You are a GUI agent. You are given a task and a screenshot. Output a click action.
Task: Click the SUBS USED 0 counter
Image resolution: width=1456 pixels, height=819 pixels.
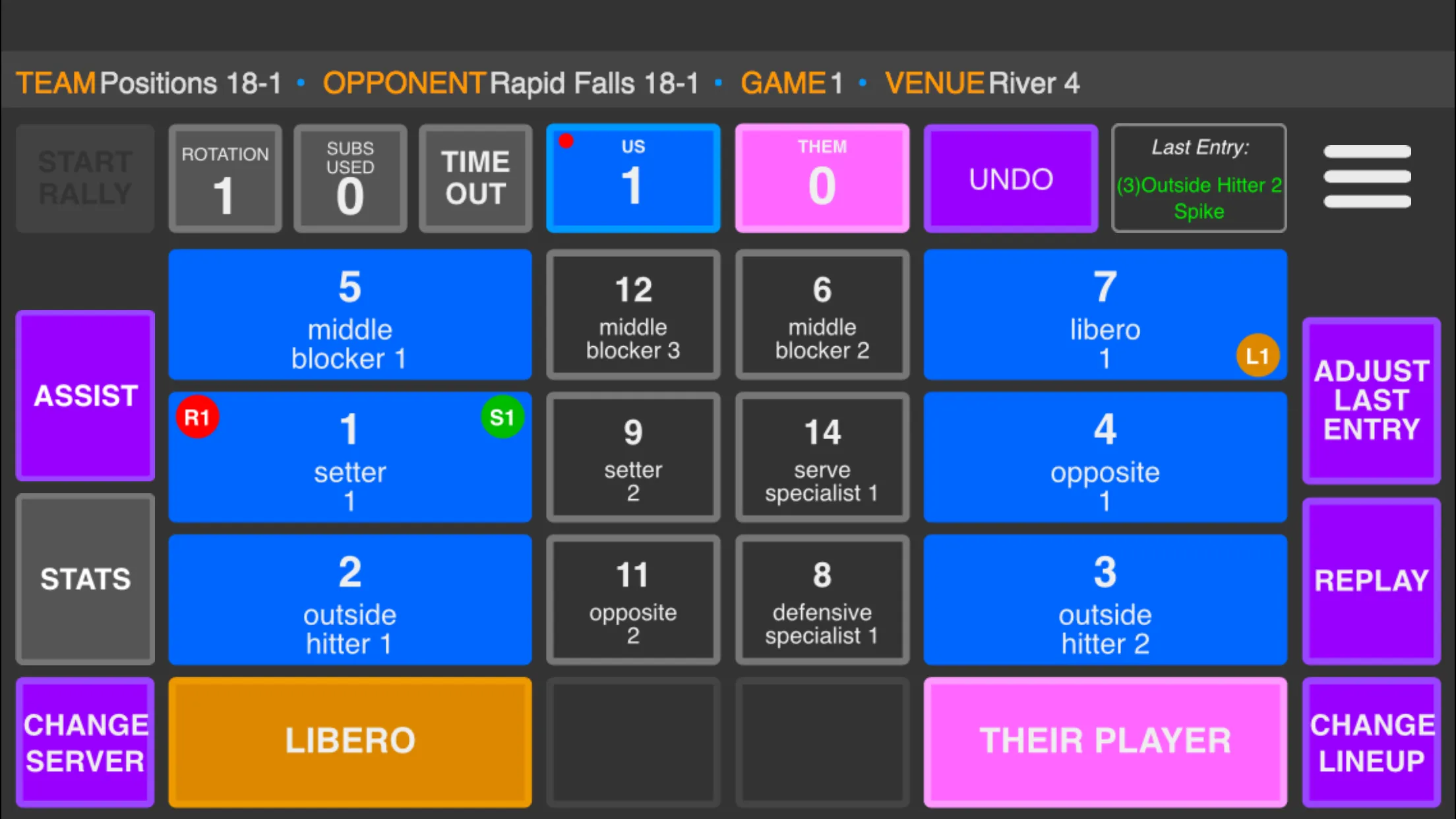click(x=350, y=178)
